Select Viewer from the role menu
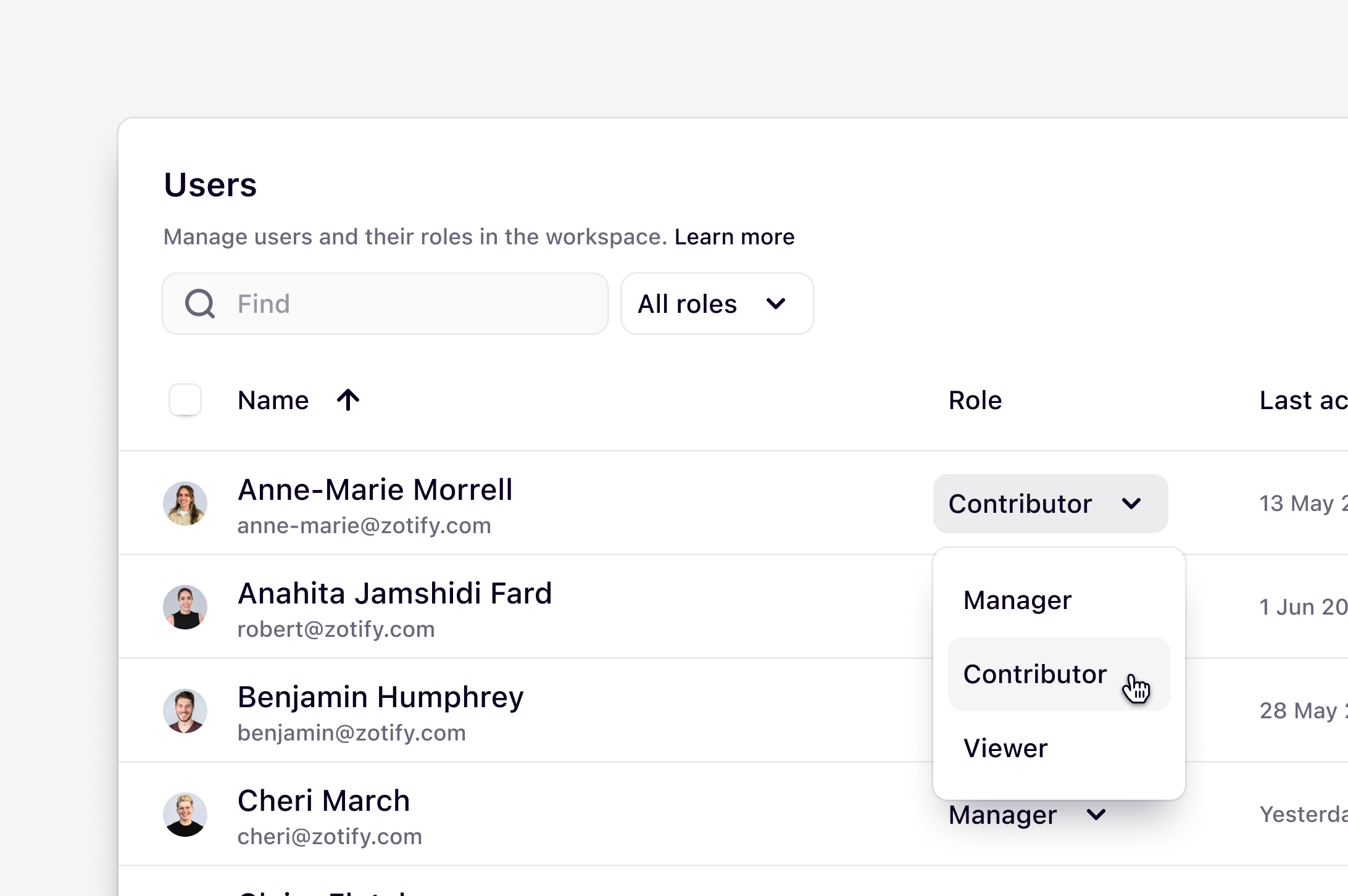 point(1005,748)
